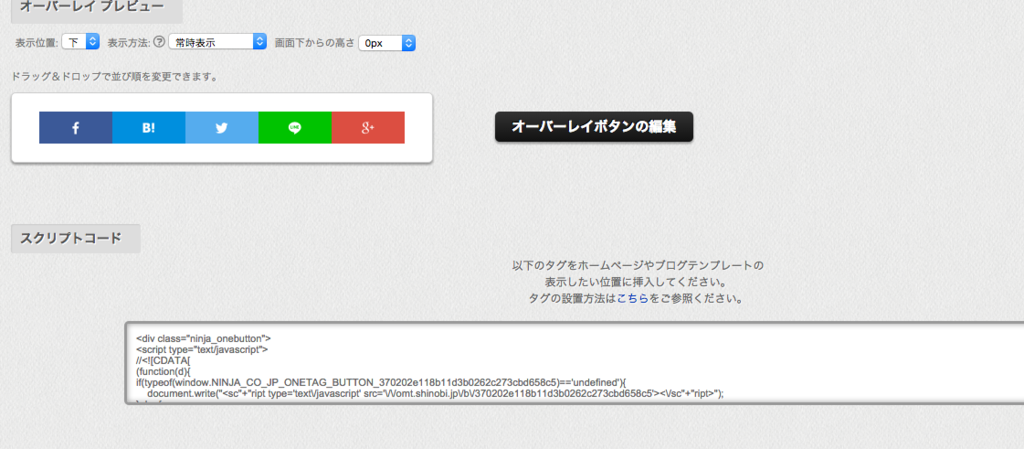Click the document.write code line
The height and width of the screenshot is (449, 1024).
[x=436, y=394]
